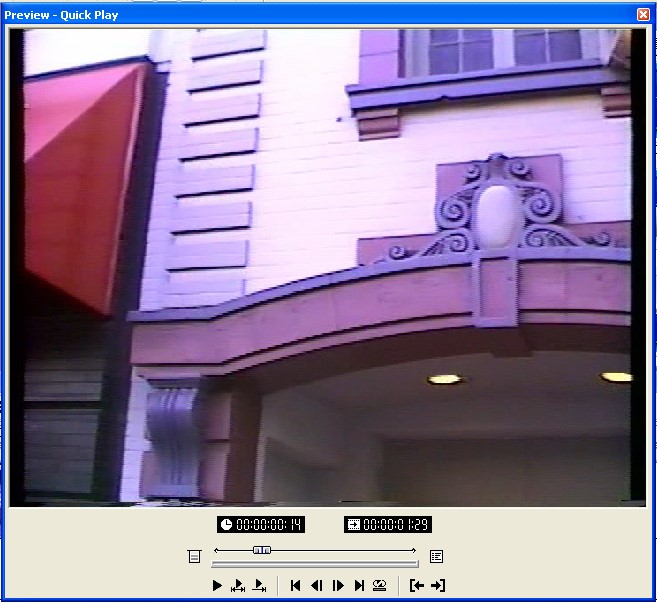Viewport: 657px width, 603px height.
Task: Click the clock icon in timecode box
Action: [x=226, y=525]
